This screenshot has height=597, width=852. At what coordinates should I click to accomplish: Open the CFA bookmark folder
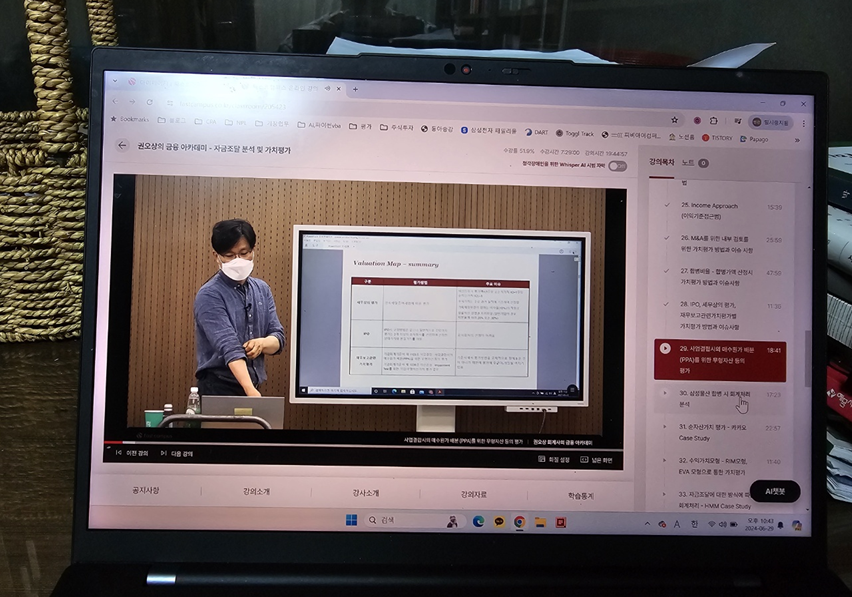click(205, 122)
